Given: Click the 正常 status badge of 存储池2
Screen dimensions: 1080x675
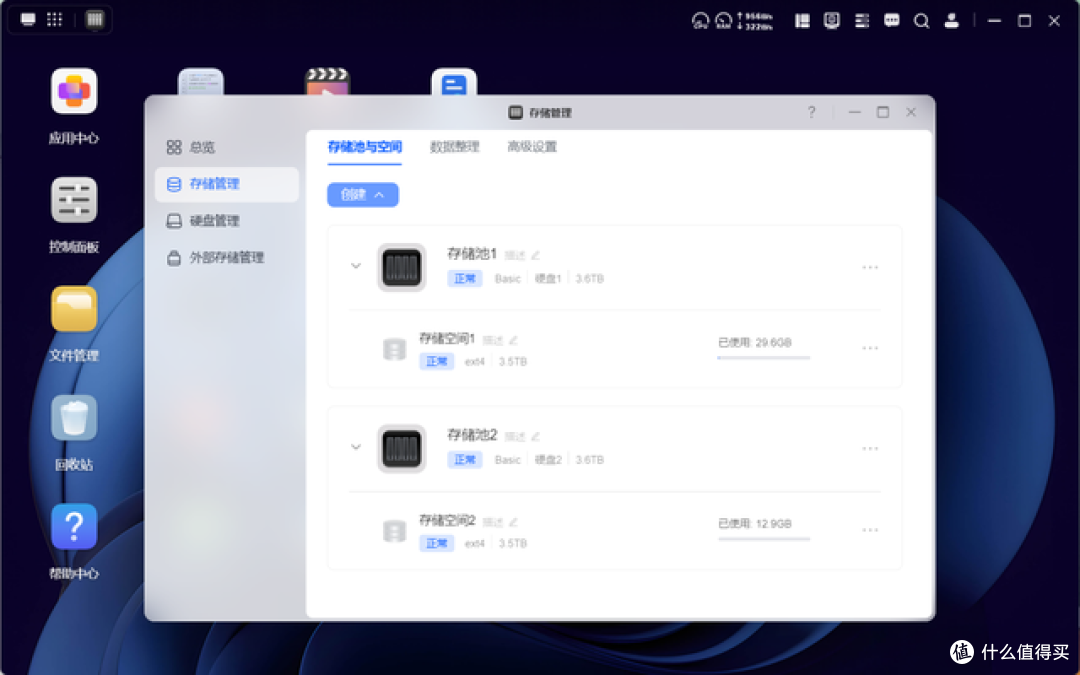Looking at the screenshot, I should tap(465, 459).
